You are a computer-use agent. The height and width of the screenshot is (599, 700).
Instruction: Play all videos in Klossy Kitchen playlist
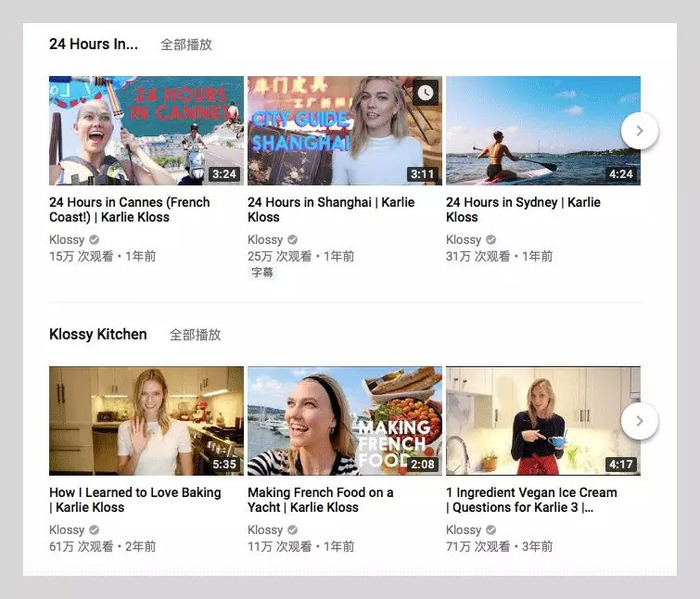(195, 335)
